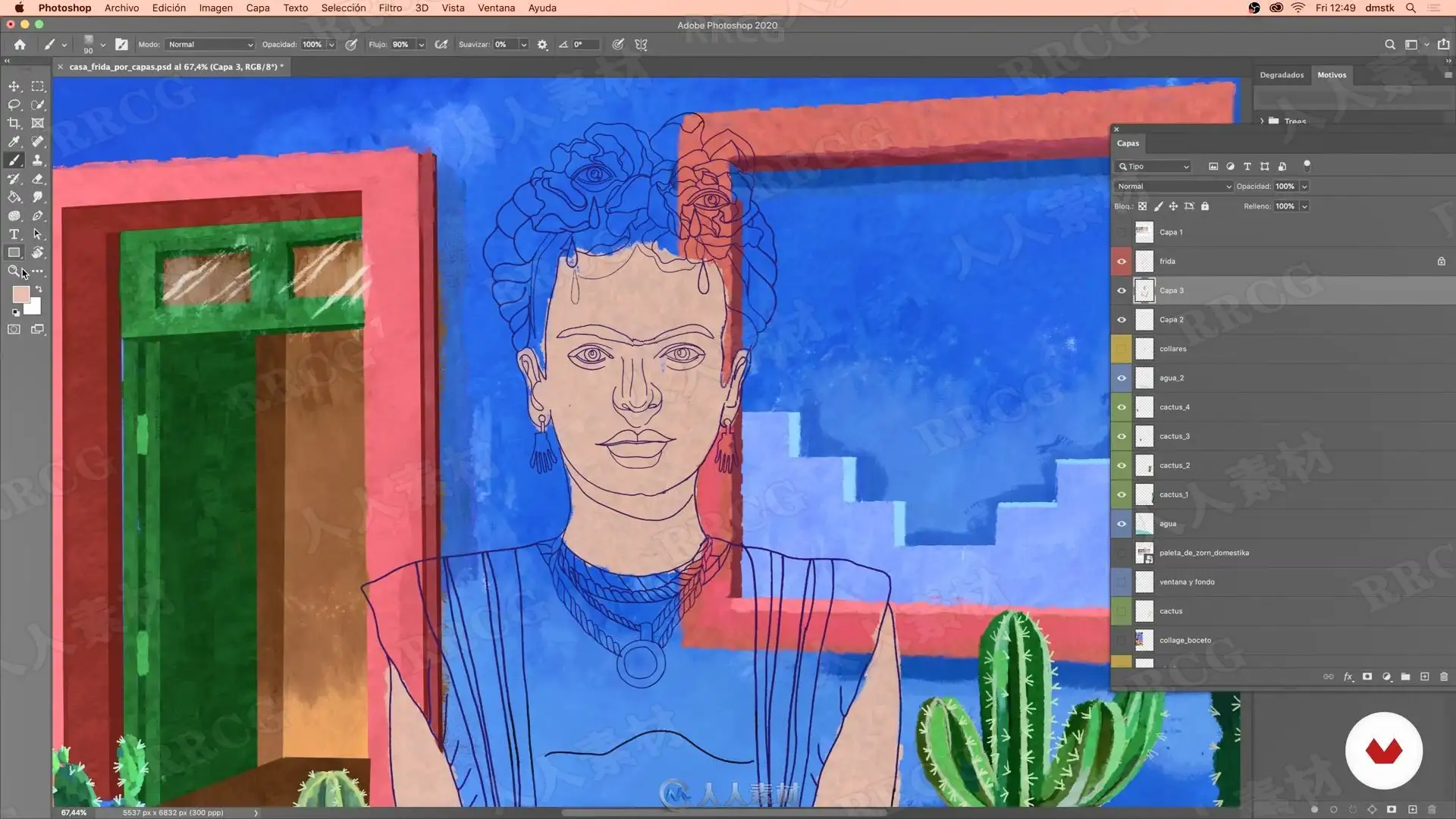The height and width of the screenshot is (819, 1456).
Task: Add a layer mask icon
Action: click(x=1367, y=676)
